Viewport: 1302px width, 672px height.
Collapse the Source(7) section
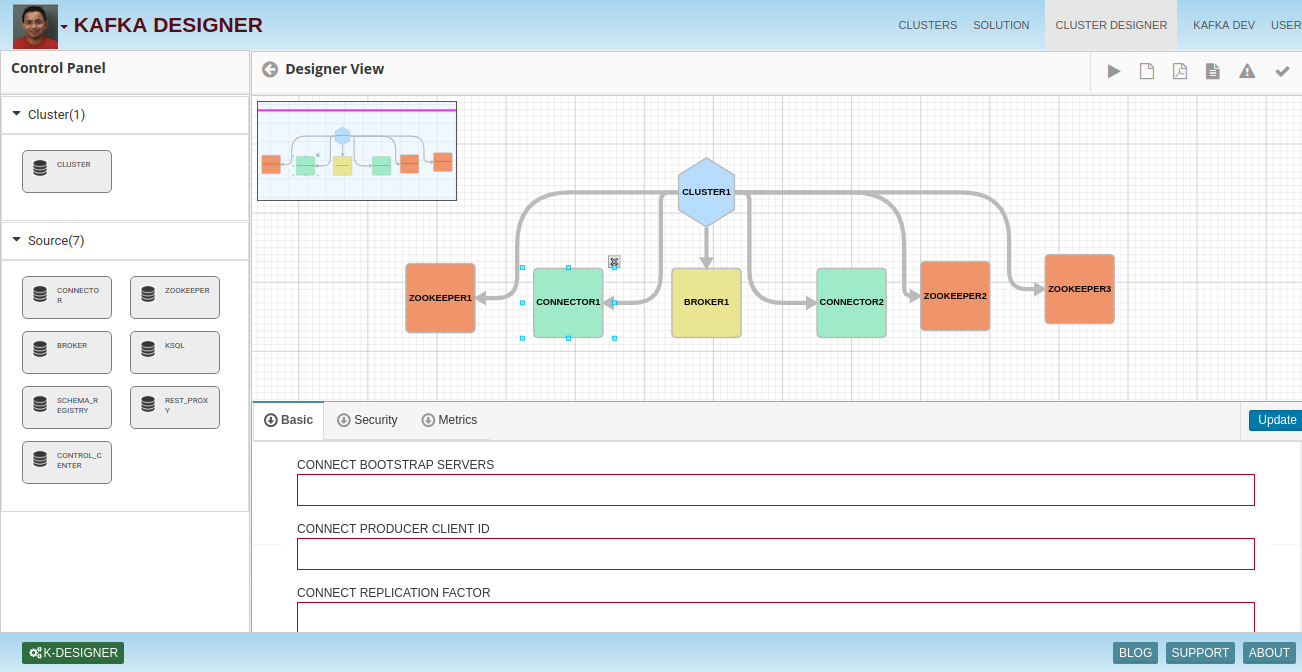click(x=17, y=240)
